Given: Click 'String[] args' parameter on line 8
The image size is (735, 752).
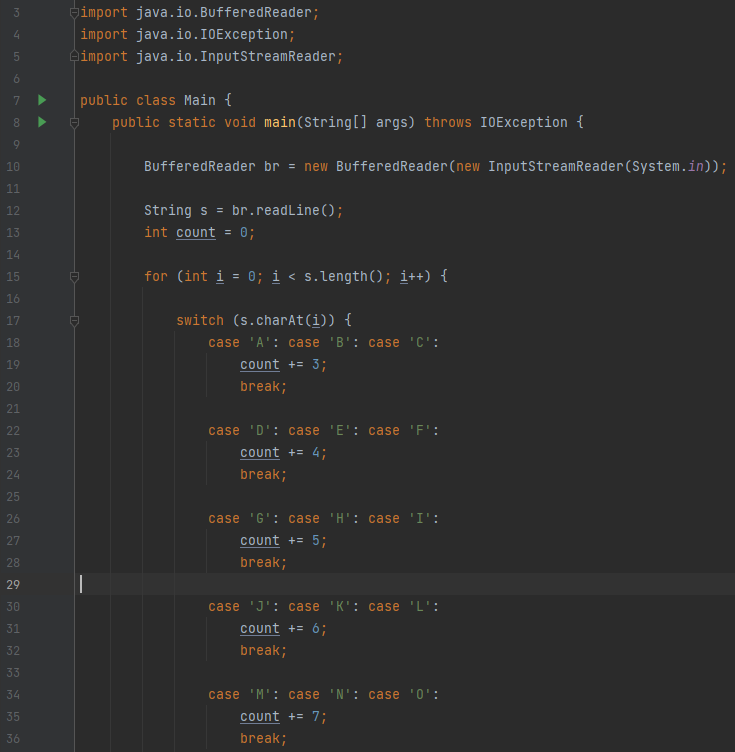Looking at the screenshot, I should click(x=355, y=122).
